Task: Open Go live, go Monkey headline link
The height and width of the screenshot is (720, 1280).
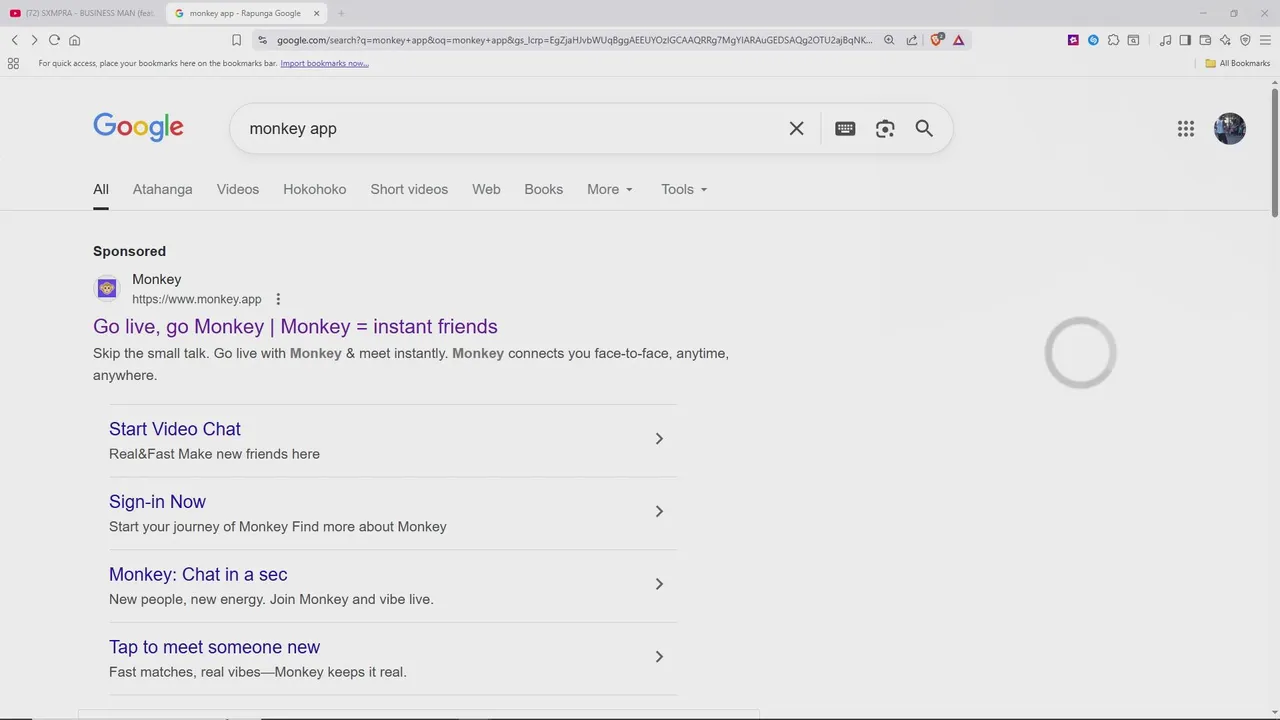Action: (x=295, y=326)
